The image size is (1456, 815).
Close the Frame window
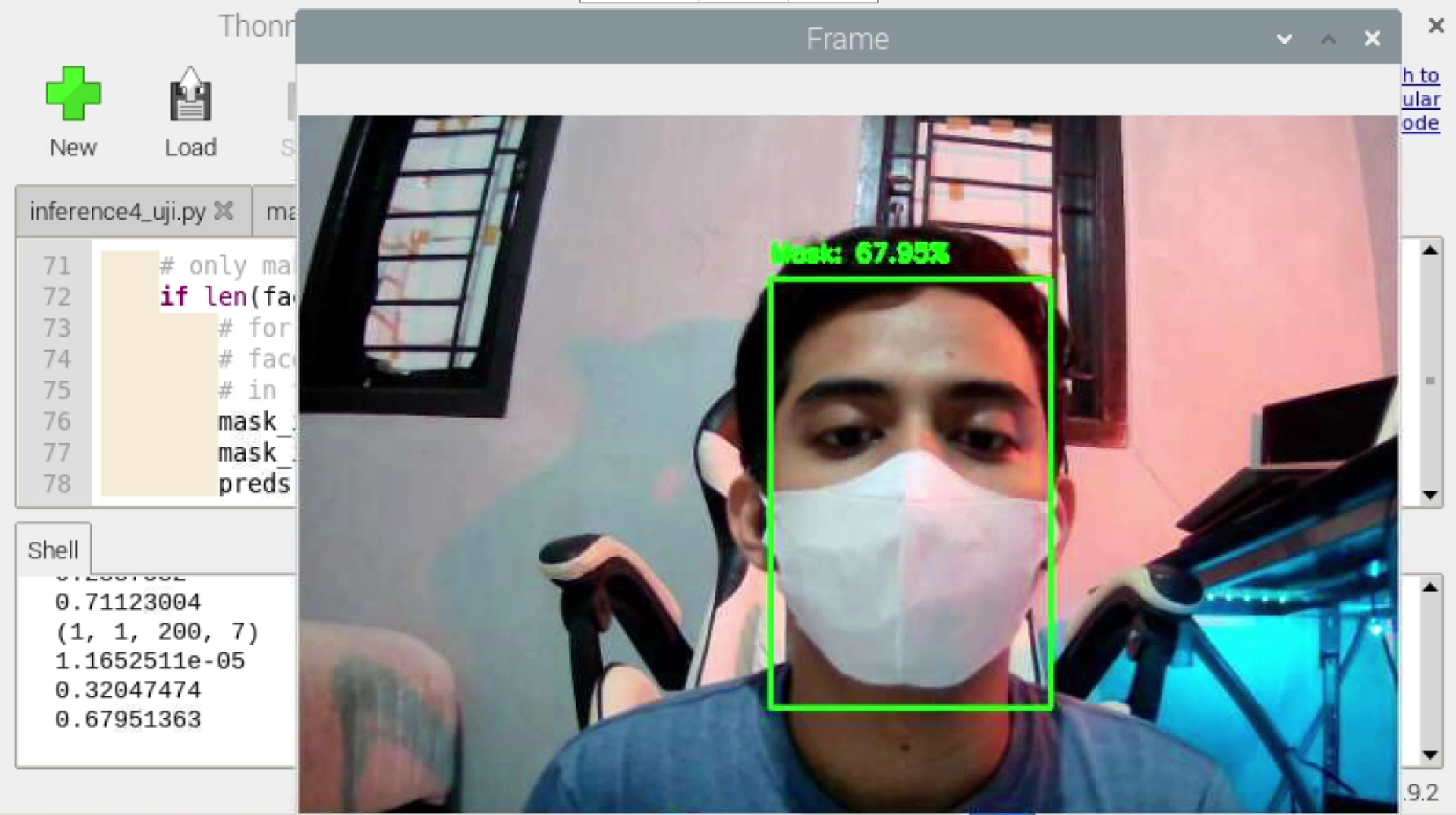[1372, 39]
